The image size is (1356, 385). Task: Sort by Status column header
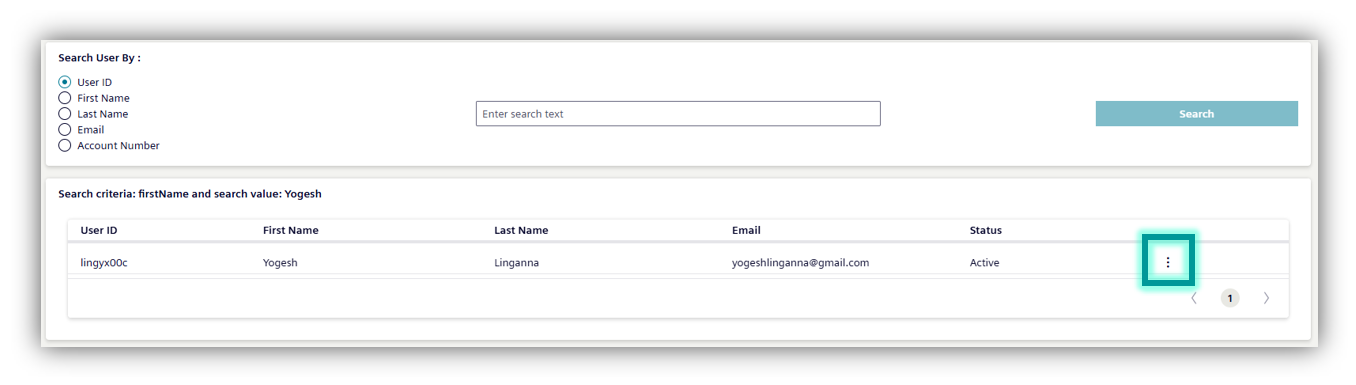(x=986, y=230)
